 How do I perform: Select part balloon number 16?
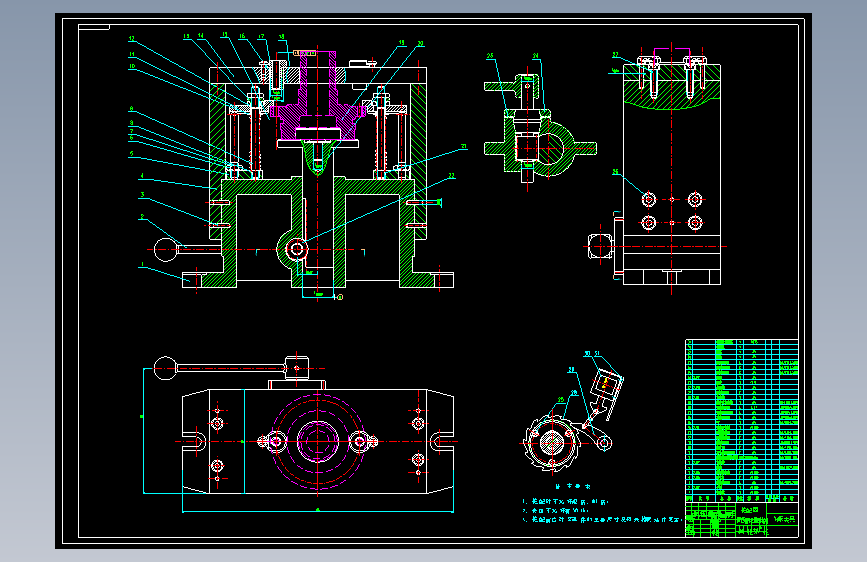[x=242, y=36]
